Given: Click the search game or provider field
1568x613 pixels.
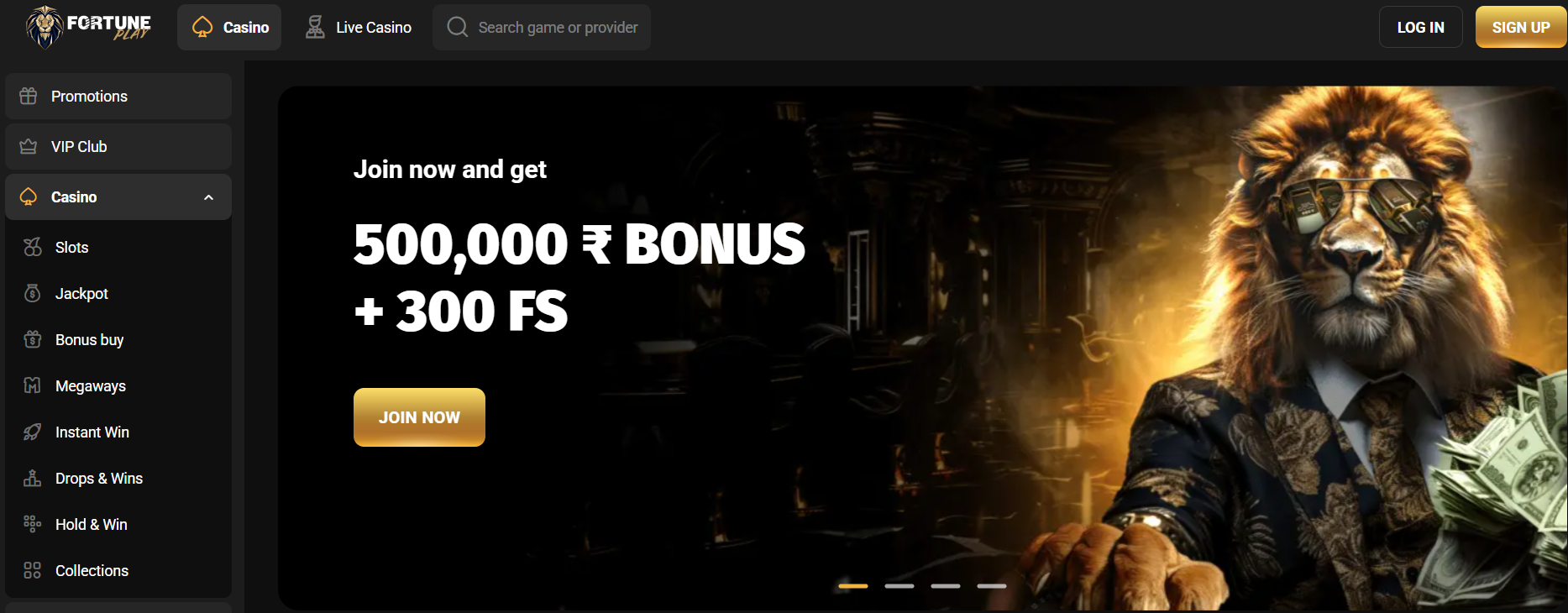Looking at the screenshot, I should click(542, 27).
